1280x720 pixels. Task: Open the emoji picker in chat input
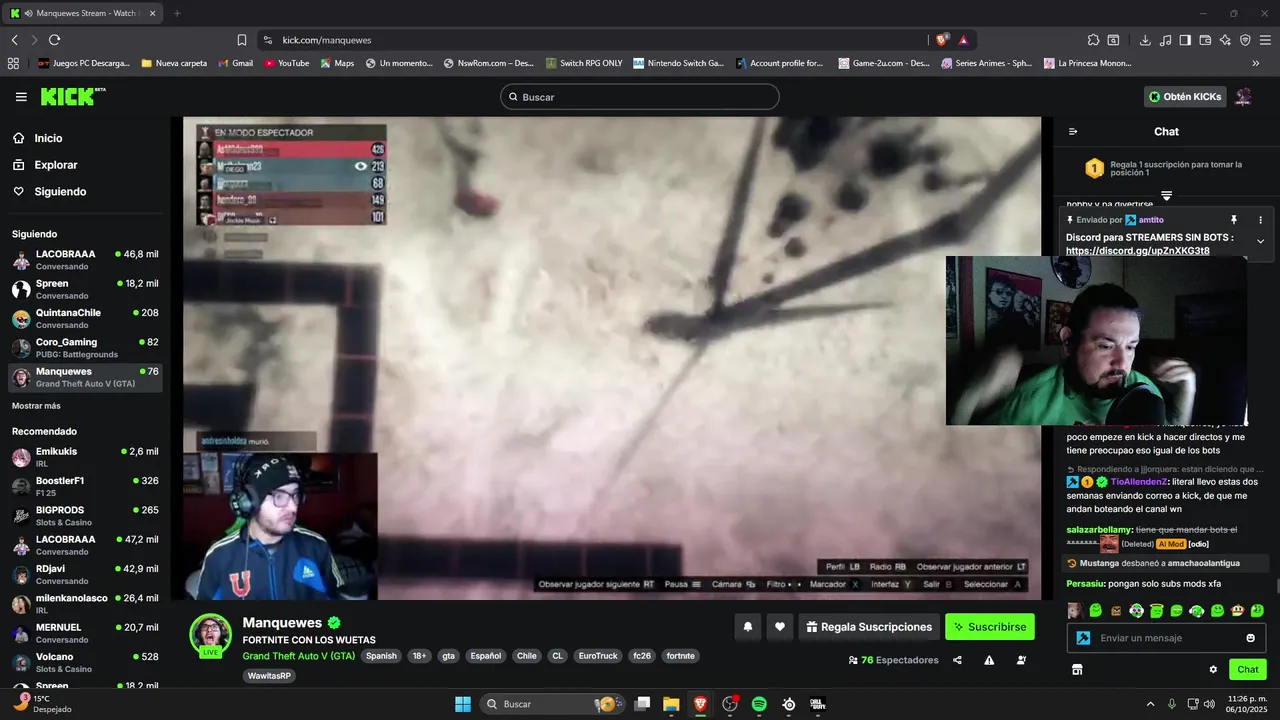(x=1251, y=638)
